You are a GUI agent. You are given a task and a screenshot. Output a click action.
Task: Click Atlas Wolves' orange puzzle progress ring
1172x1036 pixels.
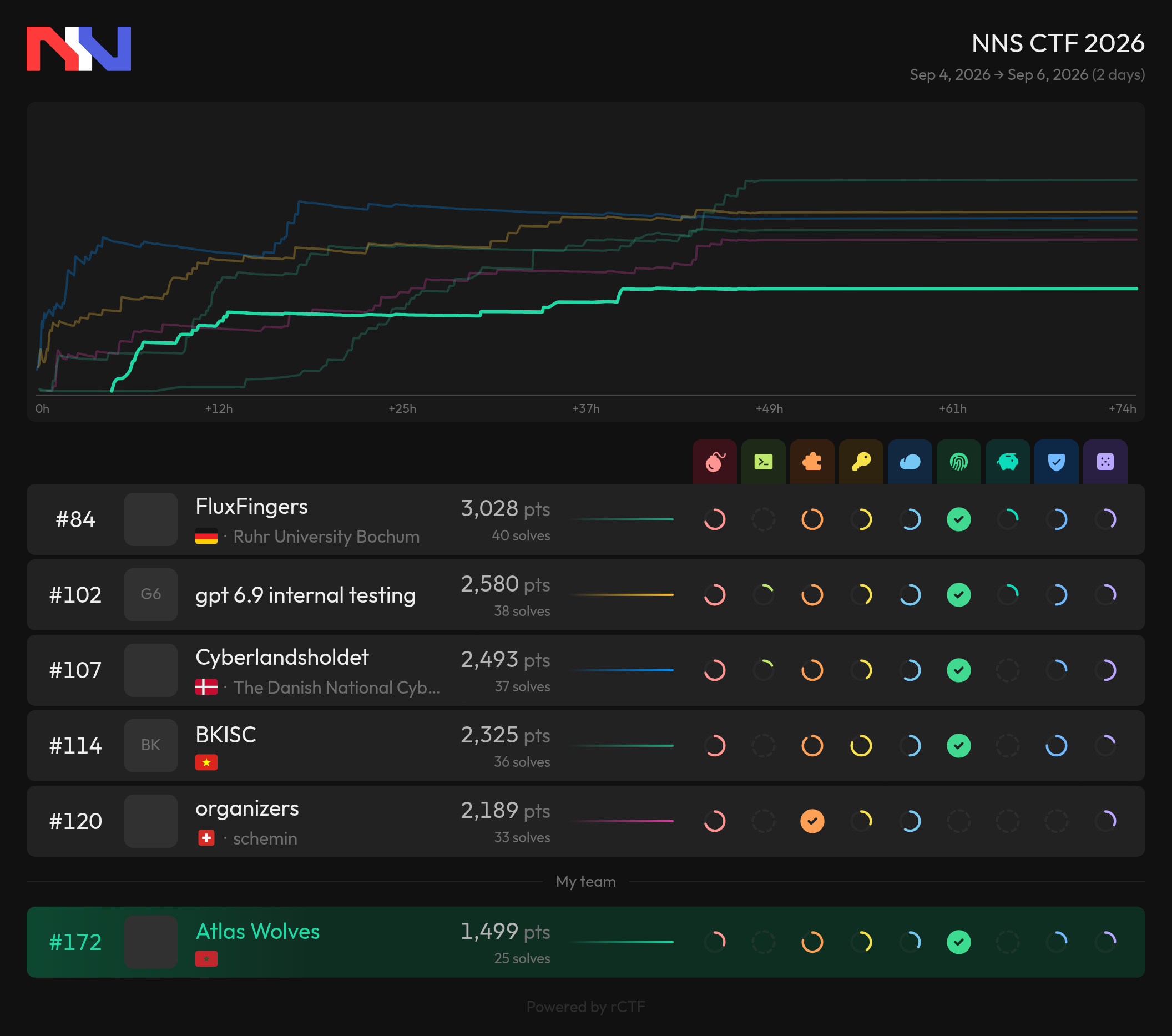[x=812, y=942]
